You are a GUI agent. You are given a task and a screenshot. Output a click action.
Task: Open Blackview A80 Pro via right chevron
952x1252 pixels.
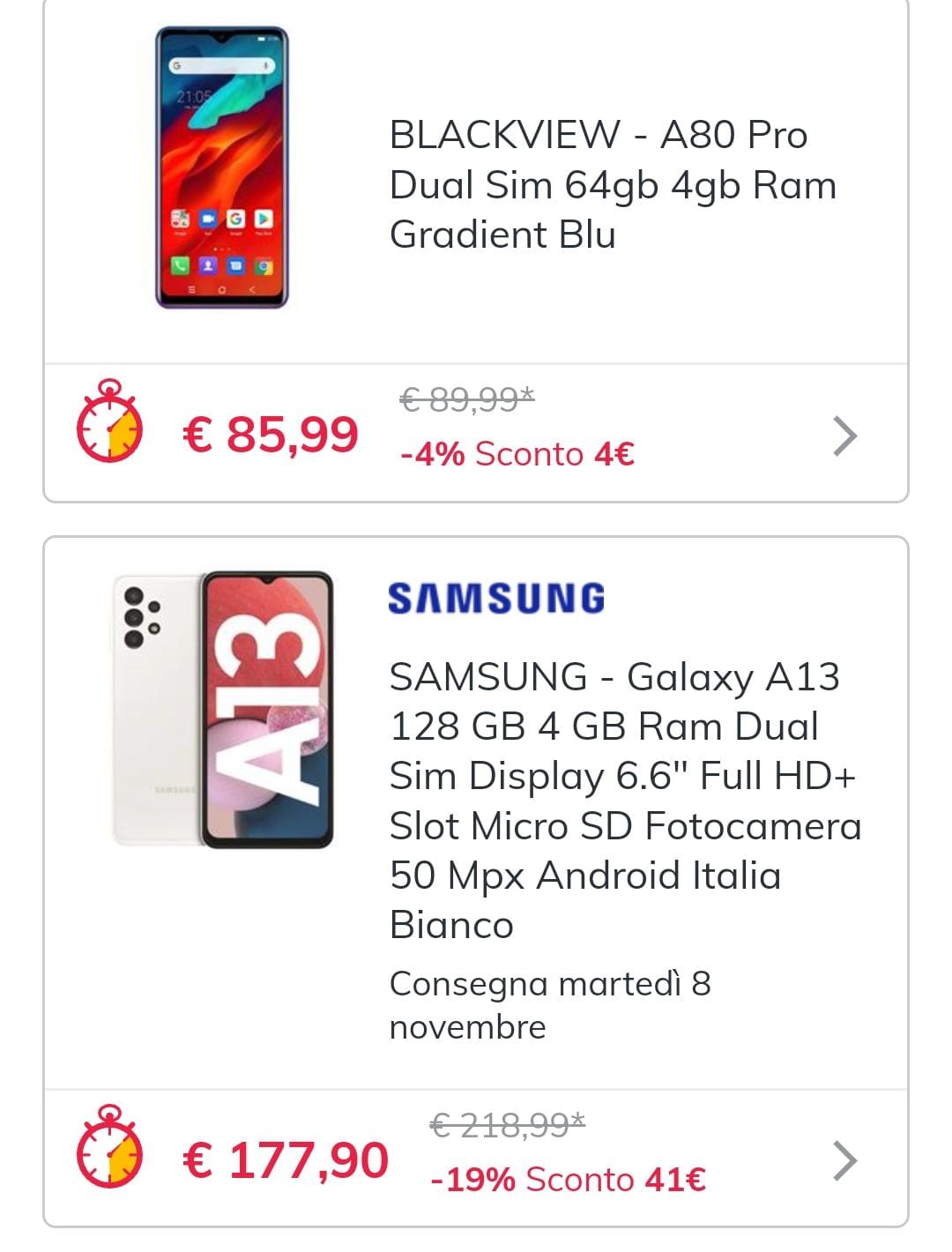(x=844, y=436)
